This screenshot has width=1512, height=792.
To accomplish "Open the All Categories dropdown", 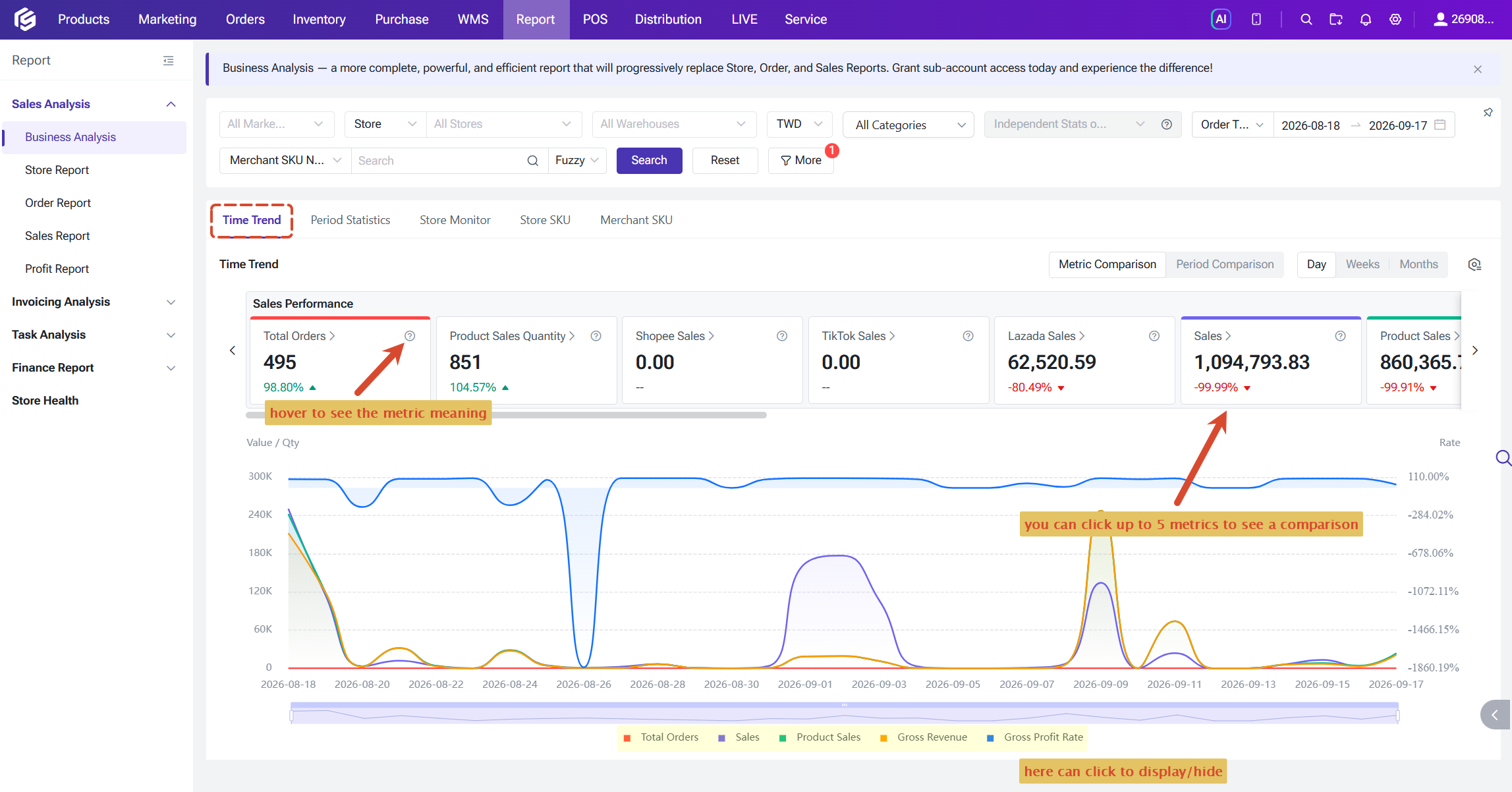I will (909, 125).
